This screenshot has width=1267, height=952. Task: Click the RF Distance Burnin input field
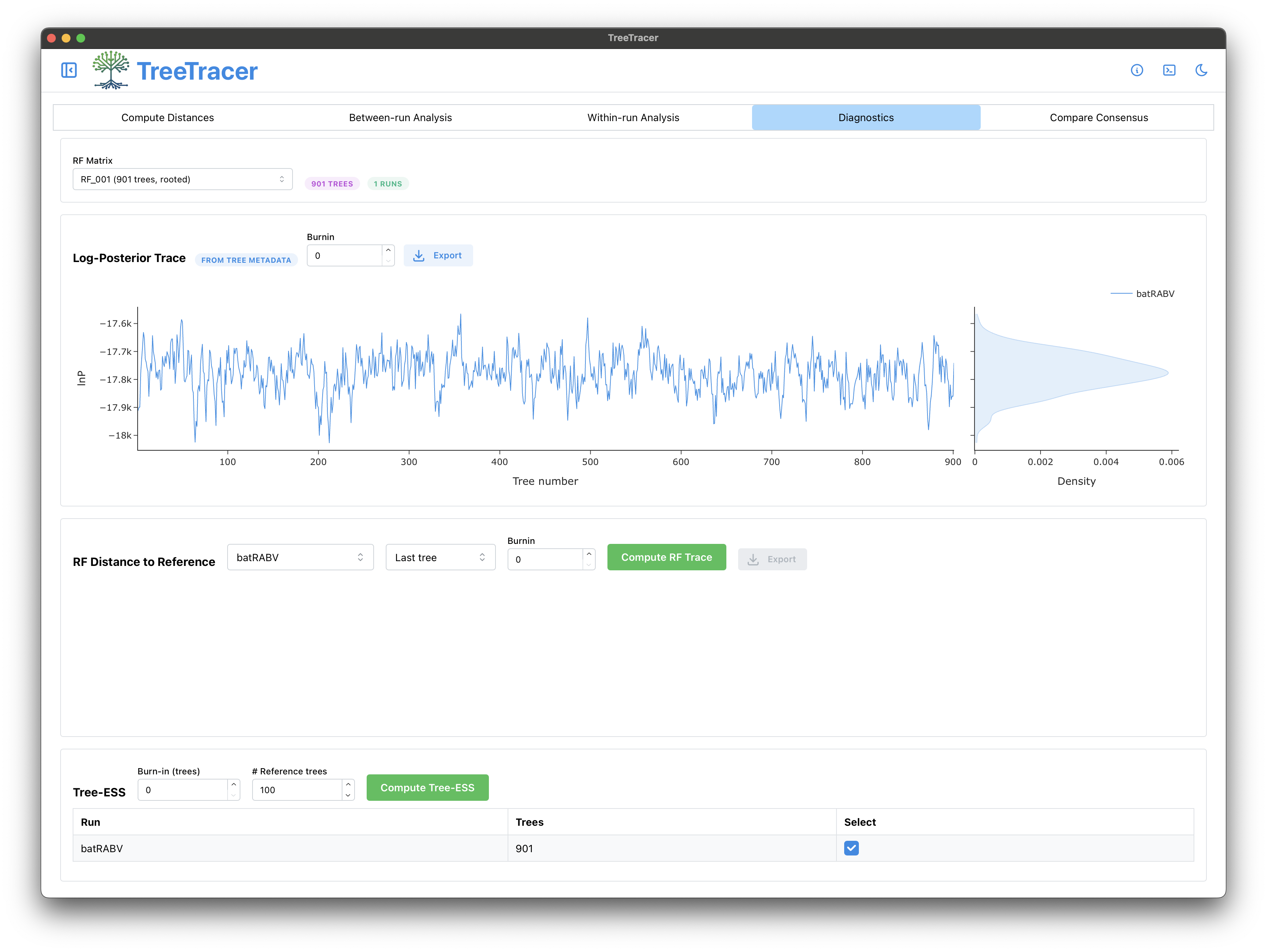545,560
